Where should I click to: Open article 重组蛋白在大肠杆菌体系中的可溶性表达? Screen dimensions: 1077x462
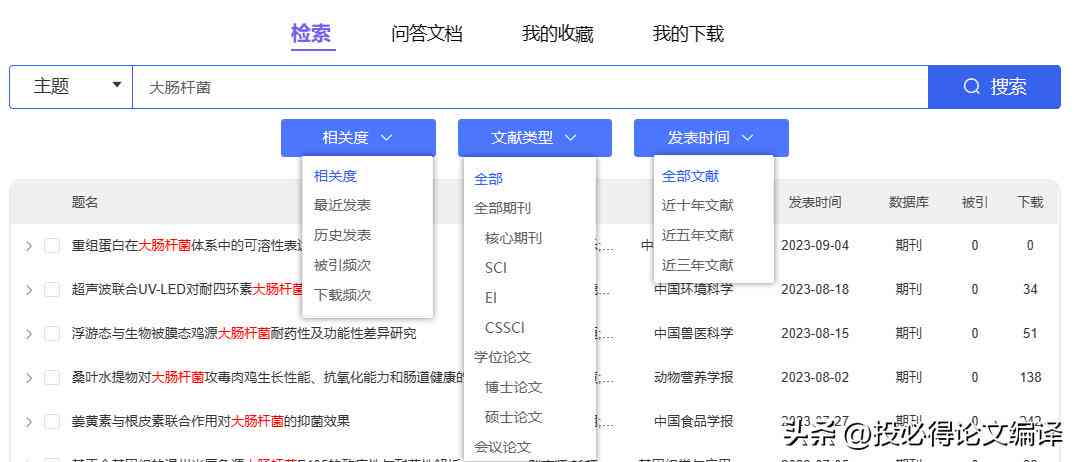[186, 246]
